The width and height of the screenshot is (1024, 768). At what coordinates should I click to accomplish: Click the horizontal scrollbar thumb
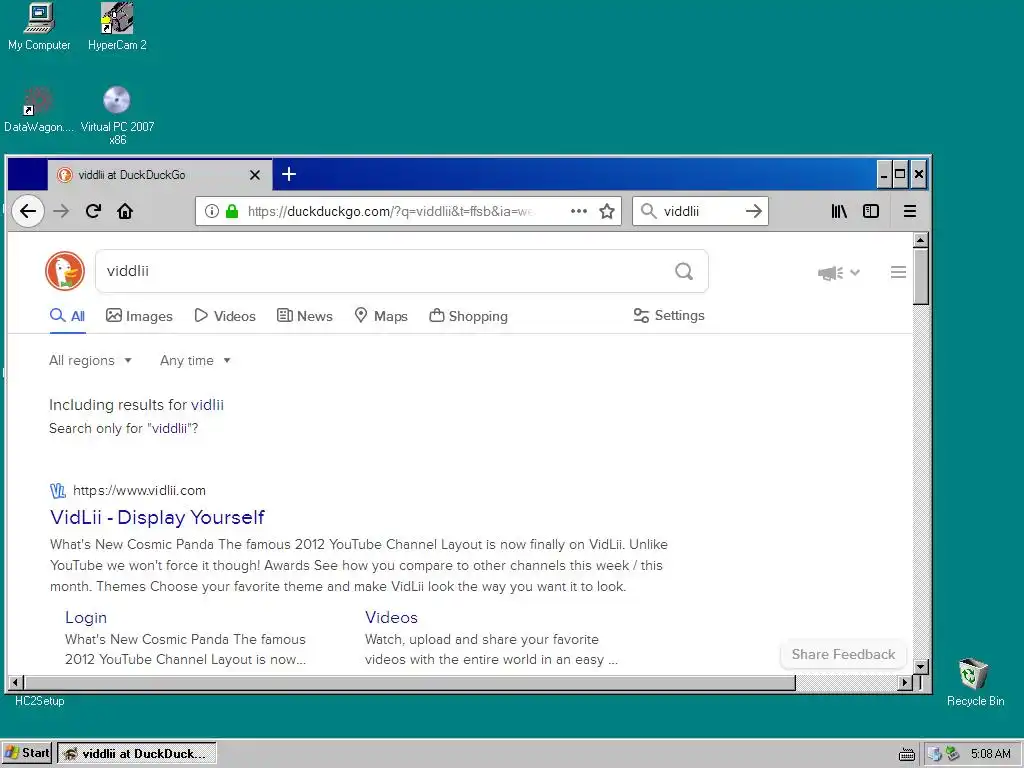[410, 682]
